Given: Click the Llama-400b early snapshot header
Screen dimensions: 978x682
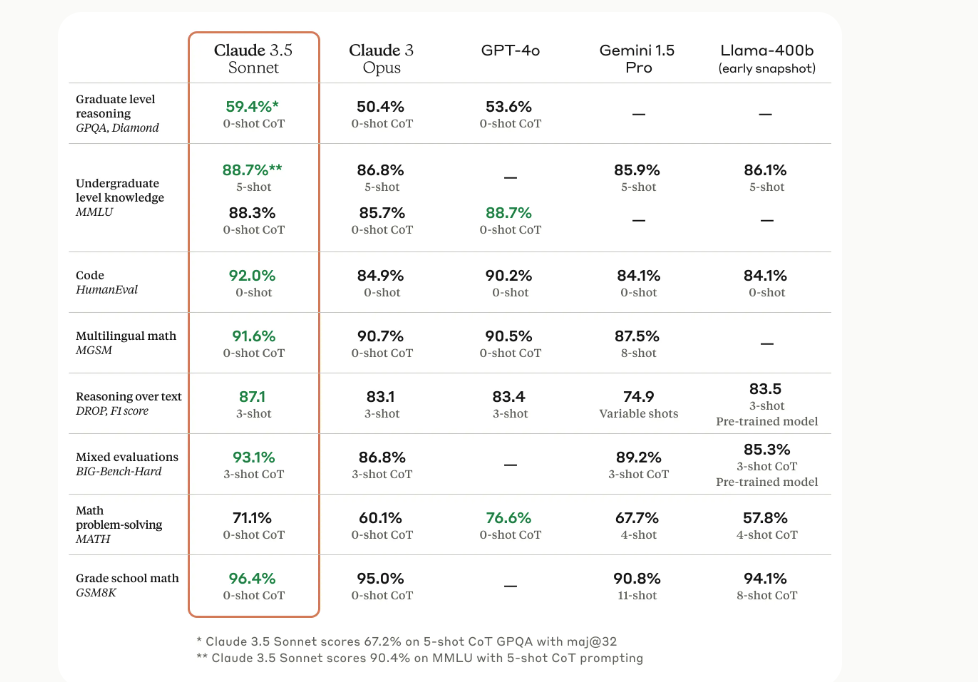Looking at the screenshot, I should point(766,58).
